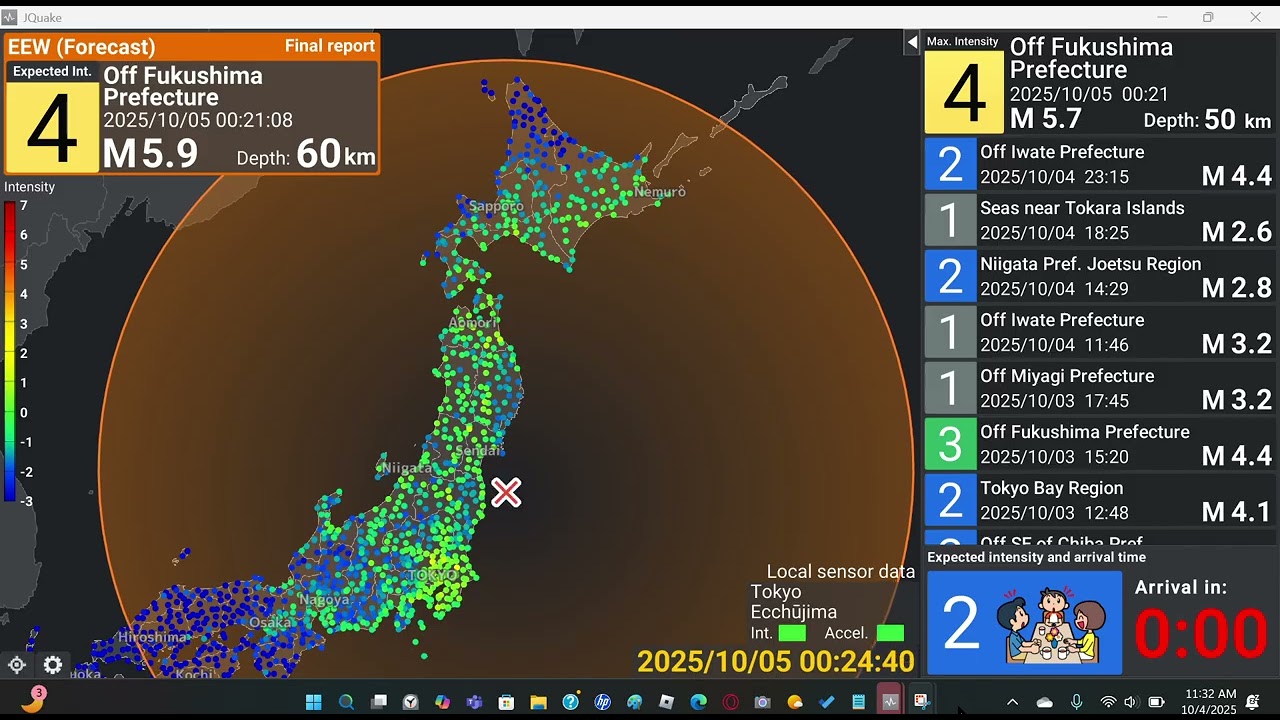Click the Nemuro label on the map

coord(660,191)
